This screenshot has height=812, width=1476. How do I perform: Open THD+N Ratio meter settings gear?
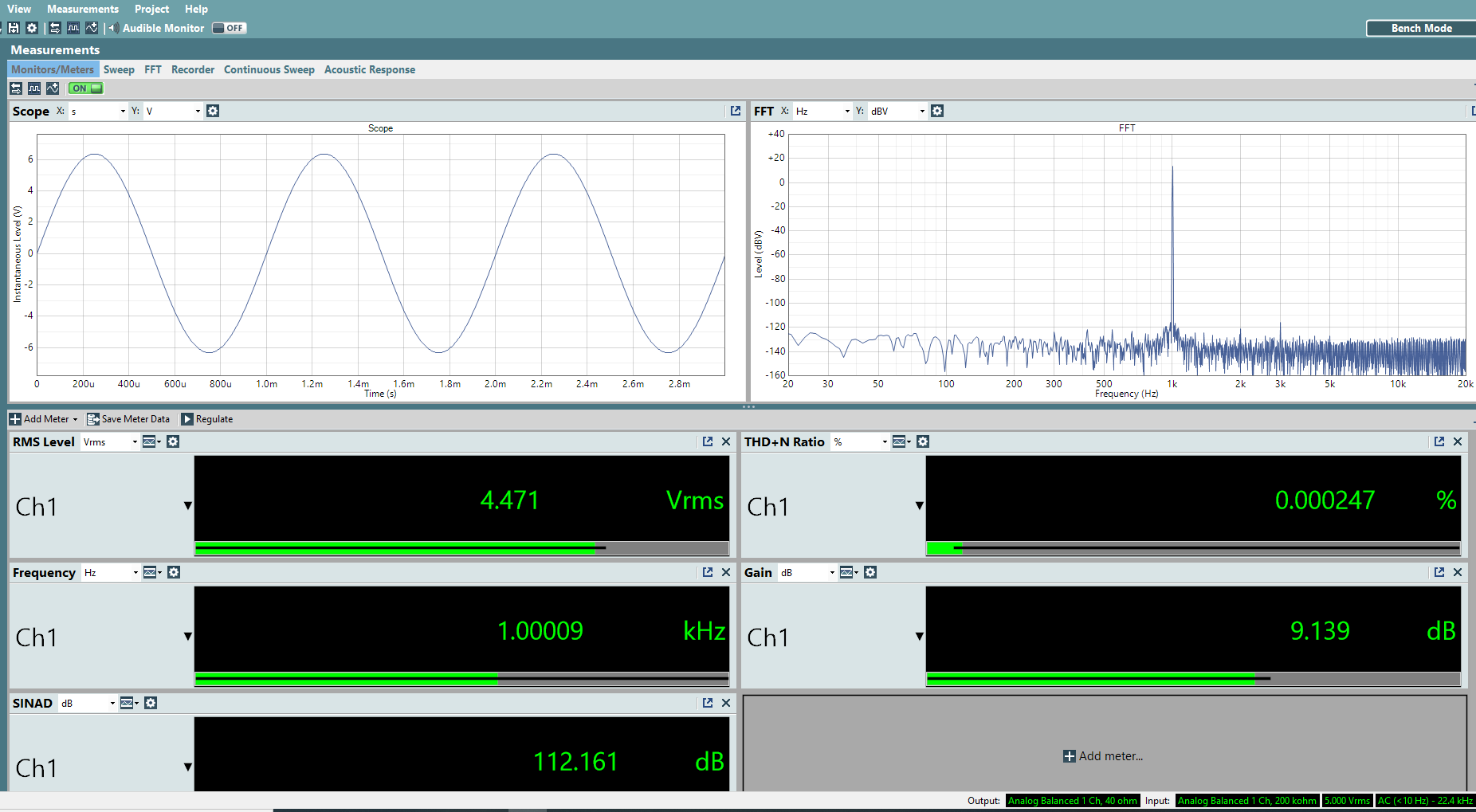pos(923,441)
